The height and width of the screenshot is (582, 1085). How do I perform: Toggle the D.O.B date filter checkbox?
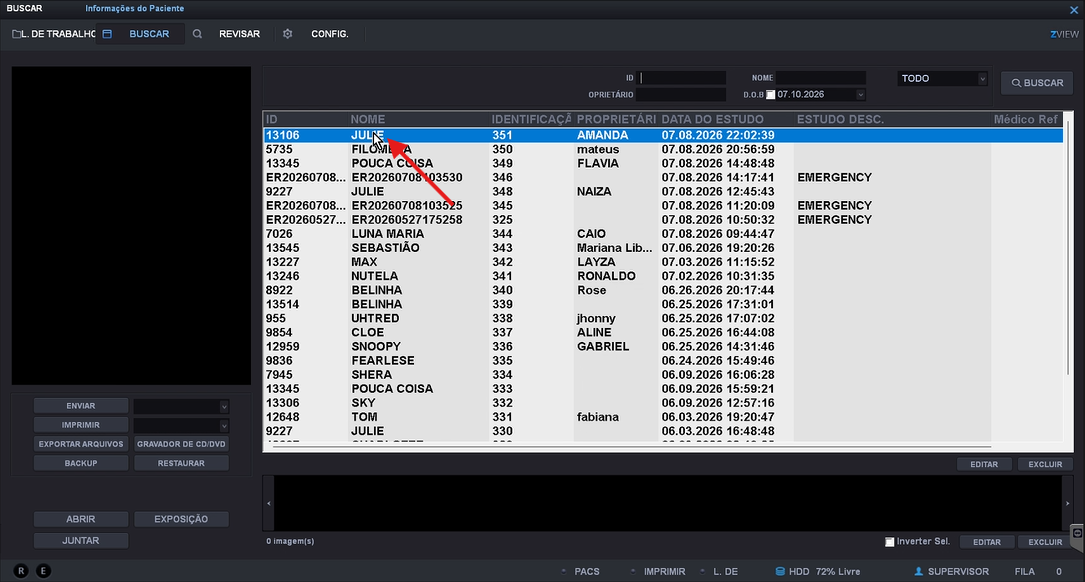pos(770,95)
